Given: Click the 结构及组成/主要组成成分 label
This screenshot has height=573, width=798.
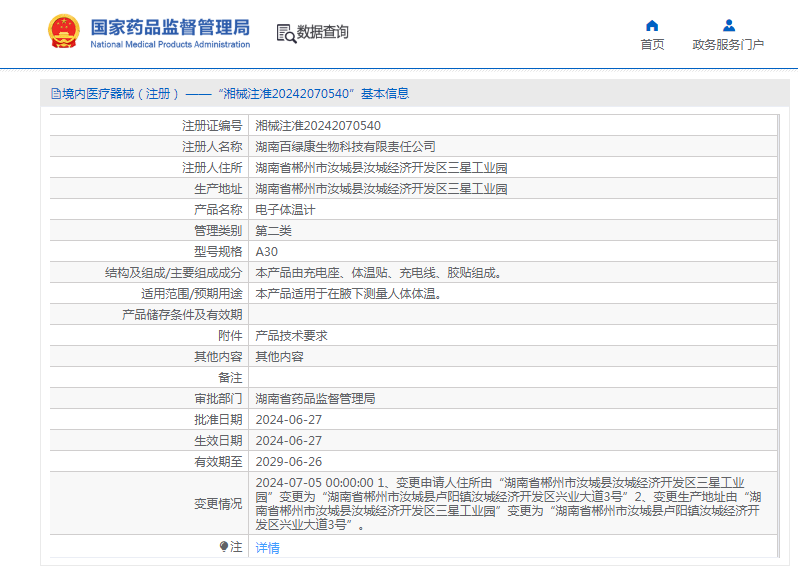Looking at the screenshot, I should [174, 273].
